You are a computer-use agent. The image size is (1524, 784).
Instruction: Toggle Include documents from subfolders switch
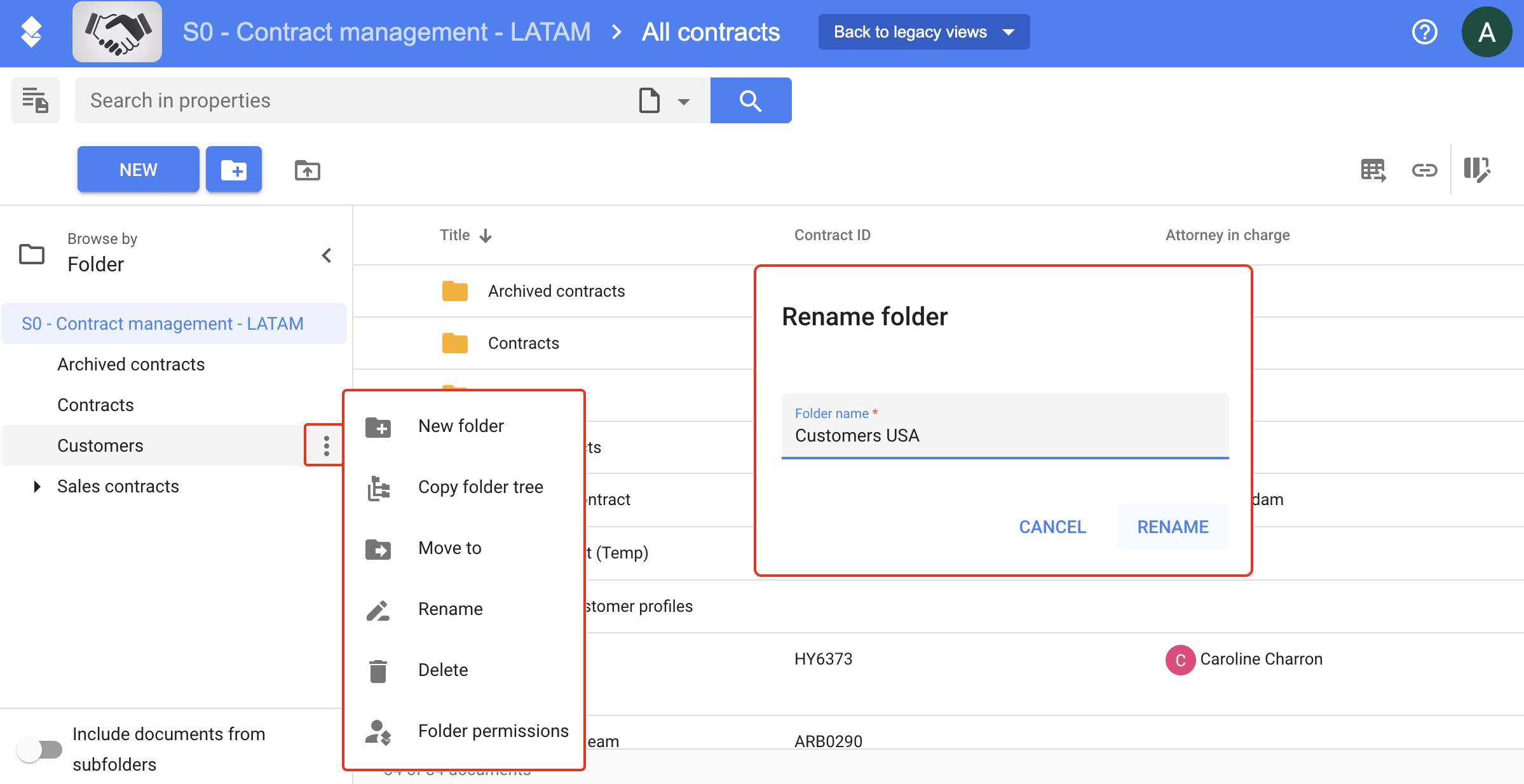[39, 750]
